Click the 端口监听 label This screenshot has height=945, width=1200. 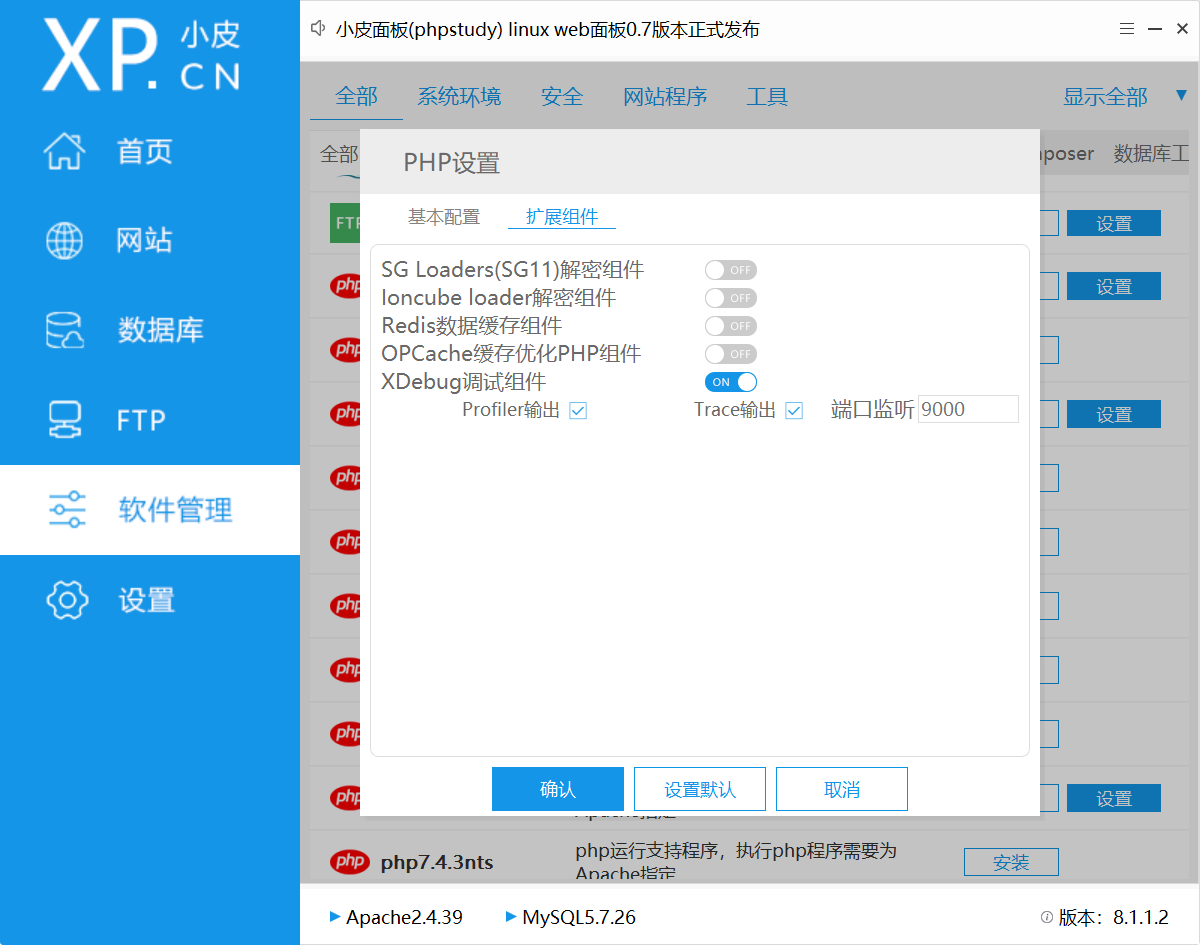[873, 410]
